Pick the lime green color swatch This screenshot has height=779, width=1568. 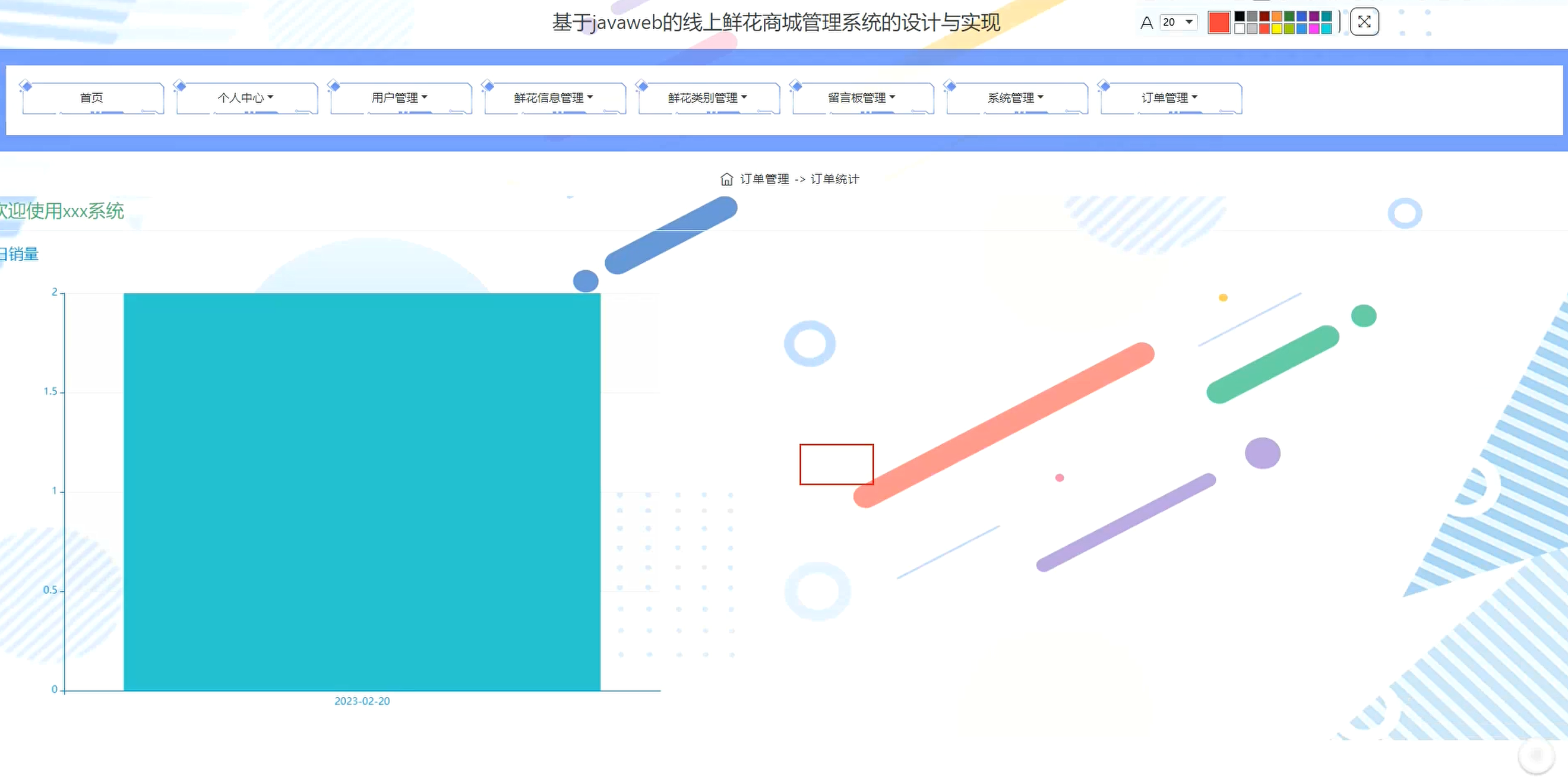tap(1290, 28)
